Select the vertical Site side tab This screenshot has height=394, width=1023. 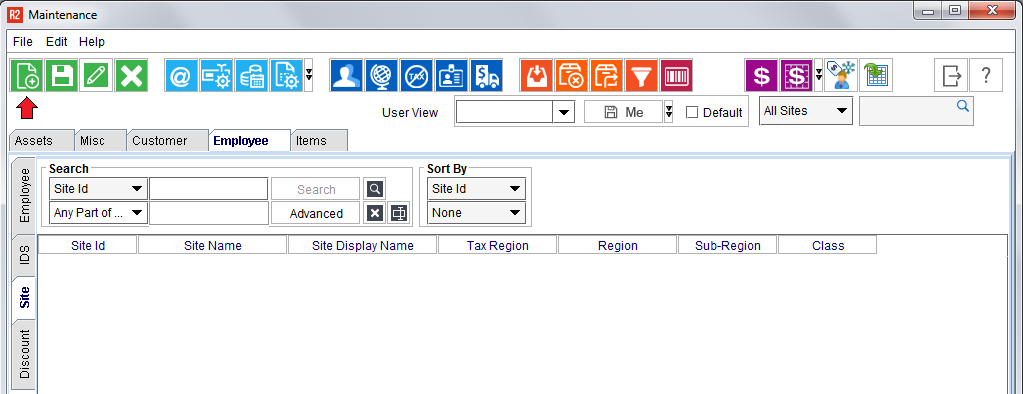pos(24,297)
